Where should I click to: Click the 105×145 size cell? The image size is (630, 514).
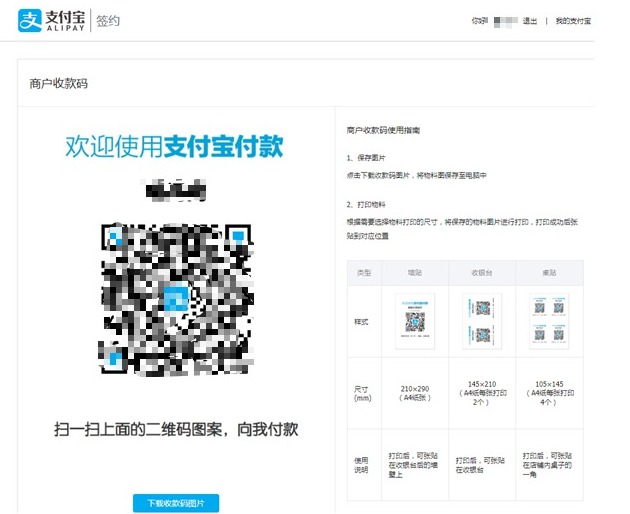pos(550,393)
